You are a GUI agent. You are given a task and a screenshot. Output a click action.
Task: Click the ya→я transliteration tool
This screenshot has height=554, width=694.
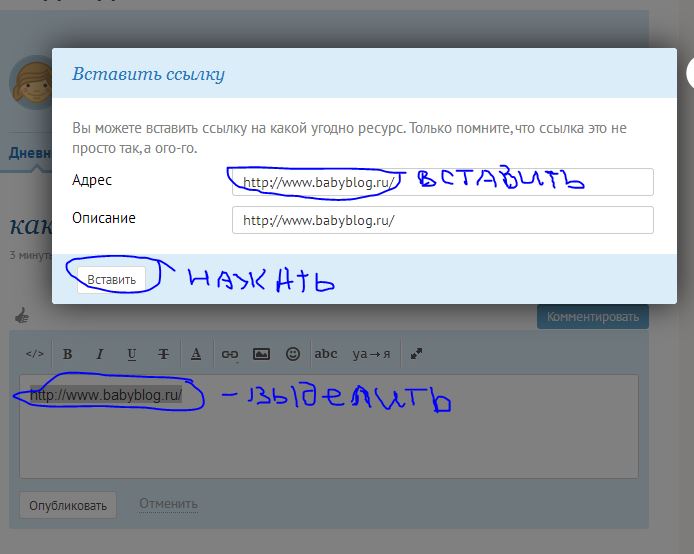coord(371,354)
